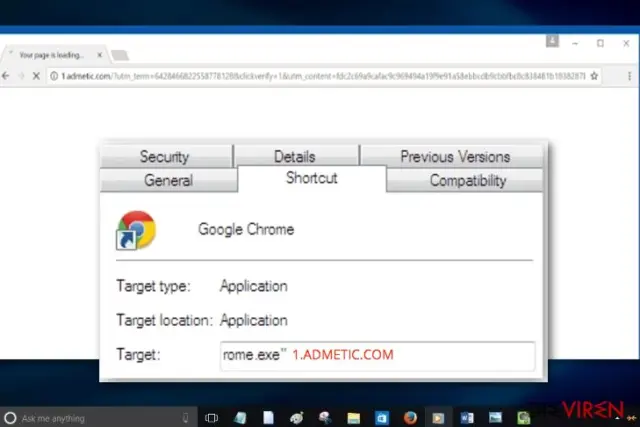Viewport: 640px width, 427px height.
Task: Click the Cortana circle icon
Action: point(10,418)
